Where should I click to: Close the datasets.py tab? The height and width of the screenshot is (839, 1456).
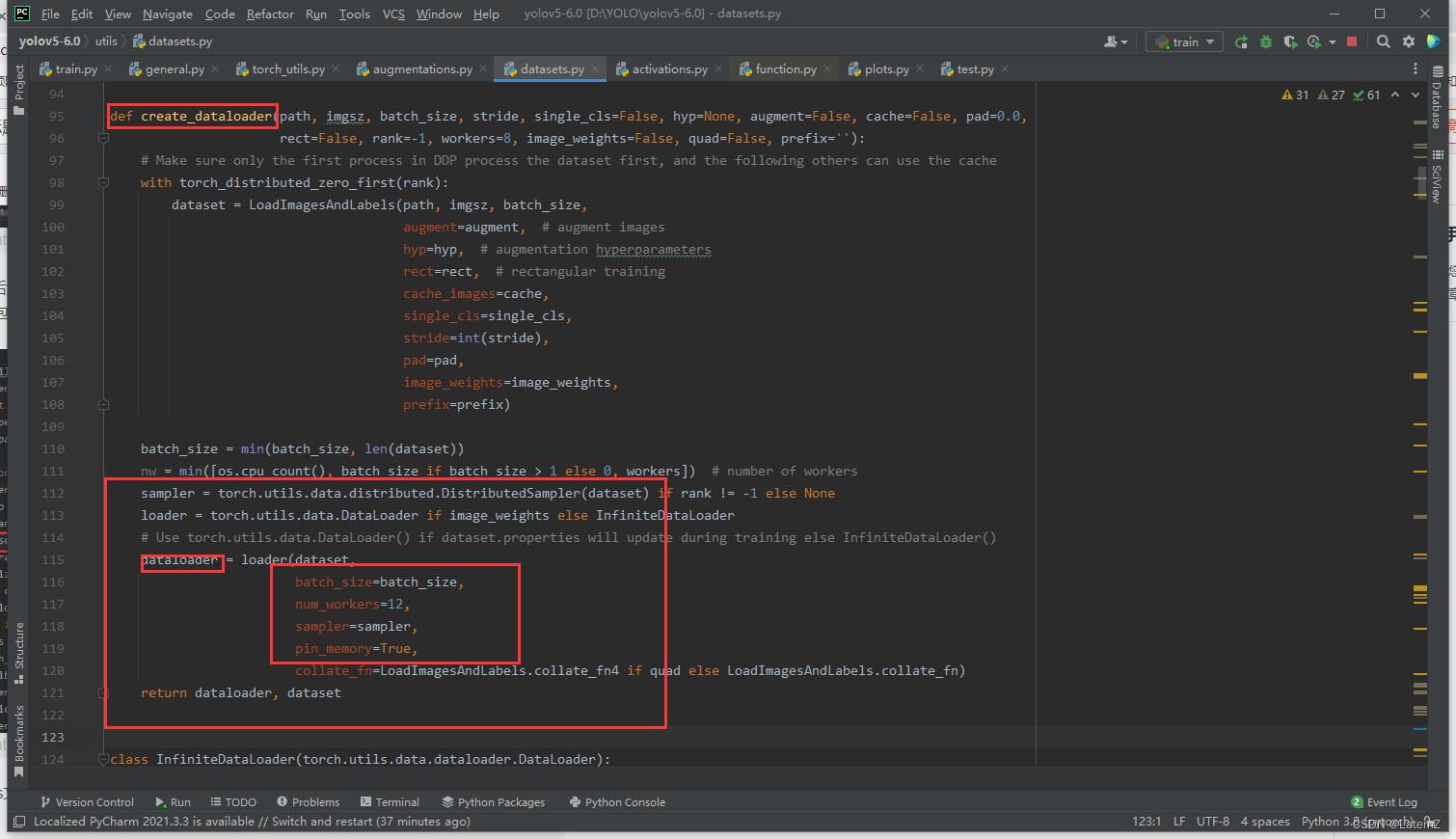[x=596, y=68]
